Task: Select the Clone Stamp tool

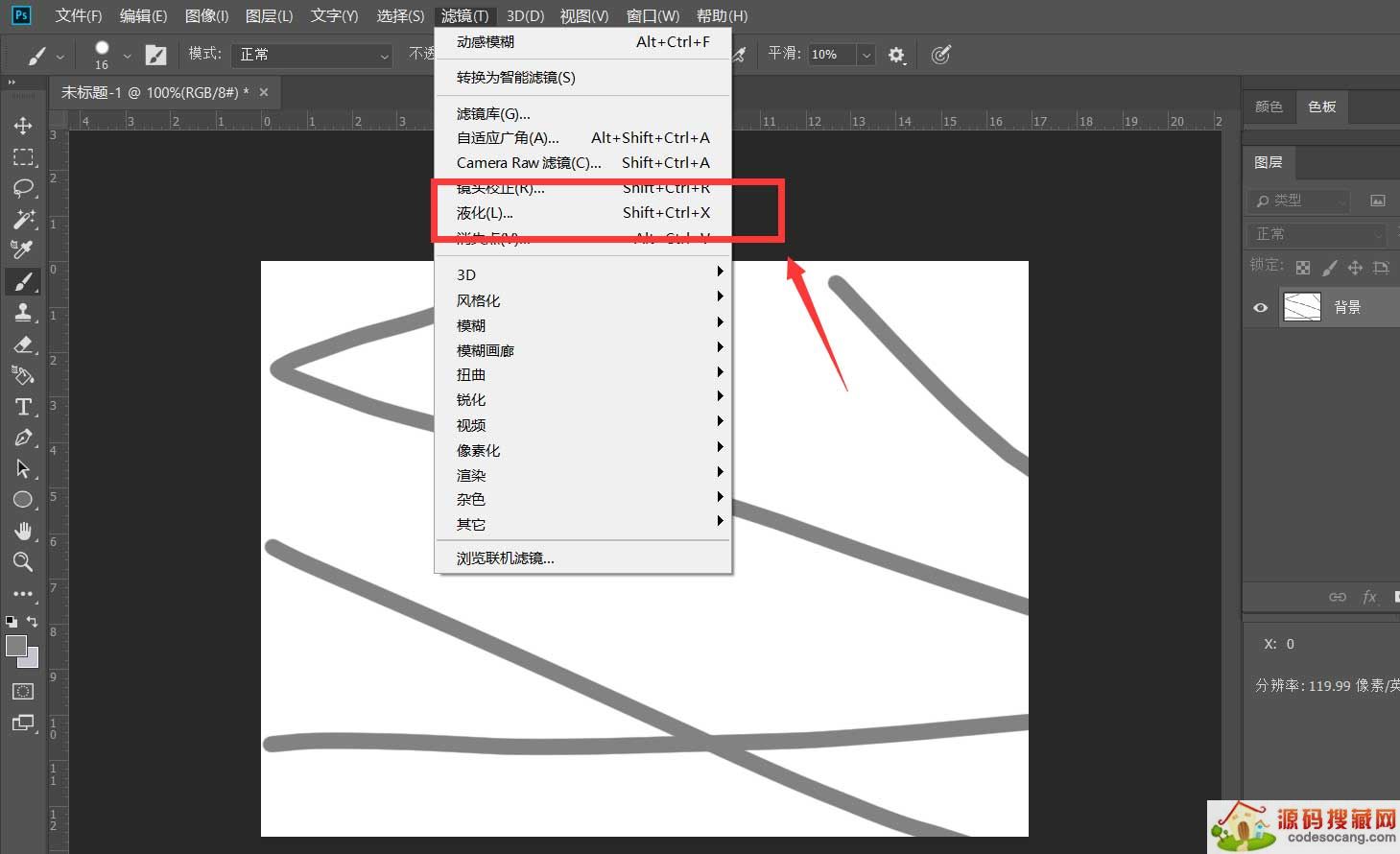Action: (23, 312)
